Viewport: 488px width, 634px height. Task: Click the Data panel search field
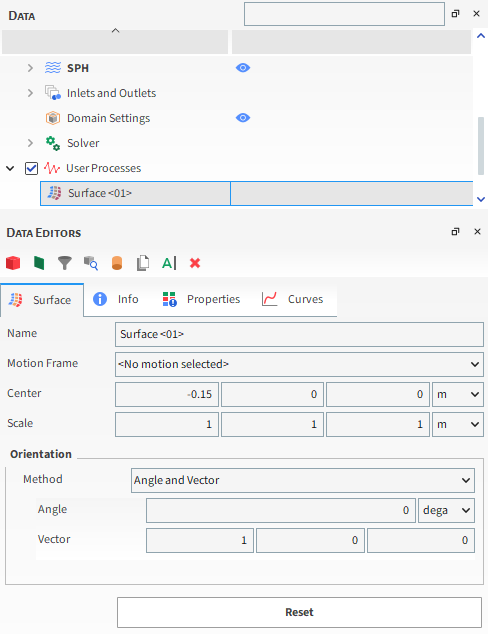pyautogui.click(x=344, y=14)
